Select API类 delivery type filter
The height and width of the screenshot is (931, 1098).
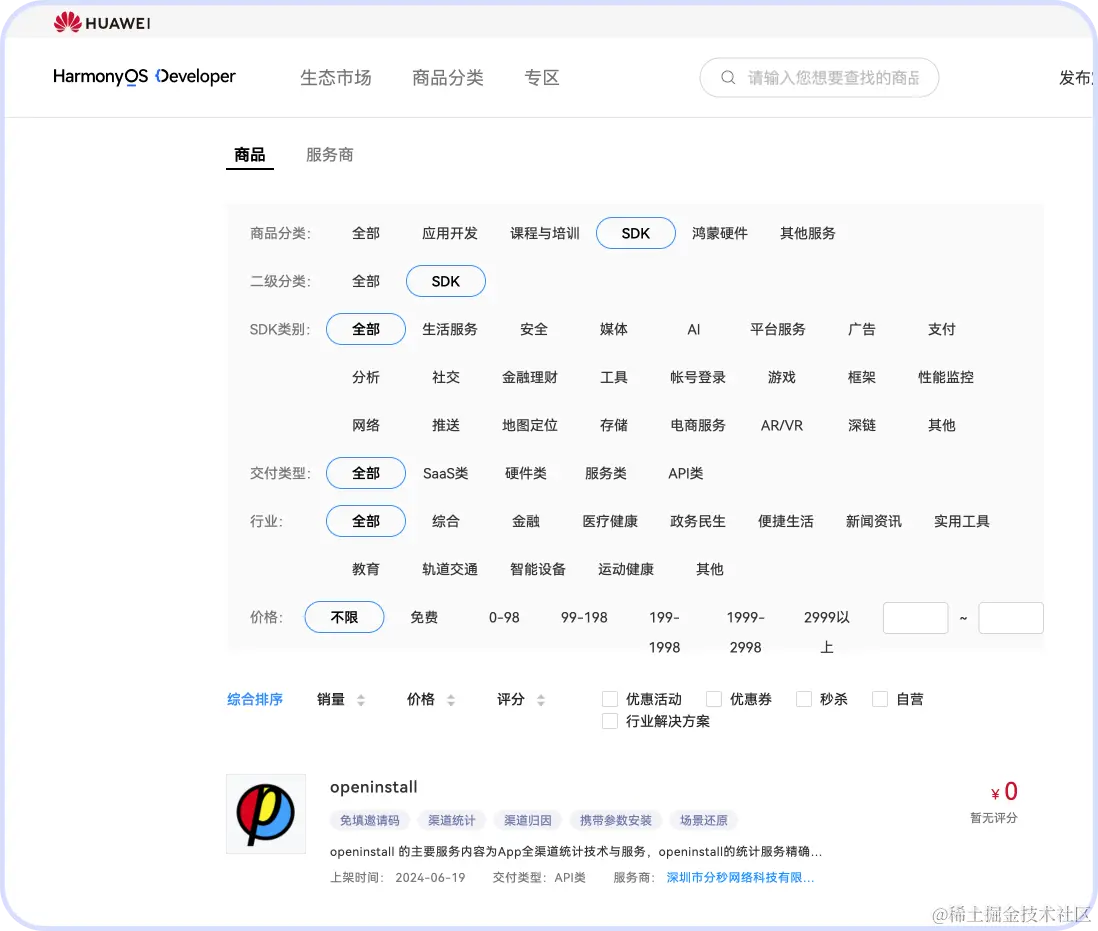[x=686, y=473]
